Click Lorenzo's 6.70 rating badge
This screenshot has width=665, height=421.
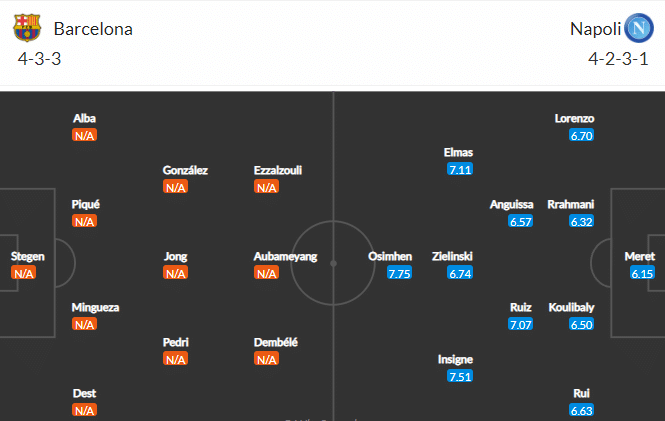[581, 136]
